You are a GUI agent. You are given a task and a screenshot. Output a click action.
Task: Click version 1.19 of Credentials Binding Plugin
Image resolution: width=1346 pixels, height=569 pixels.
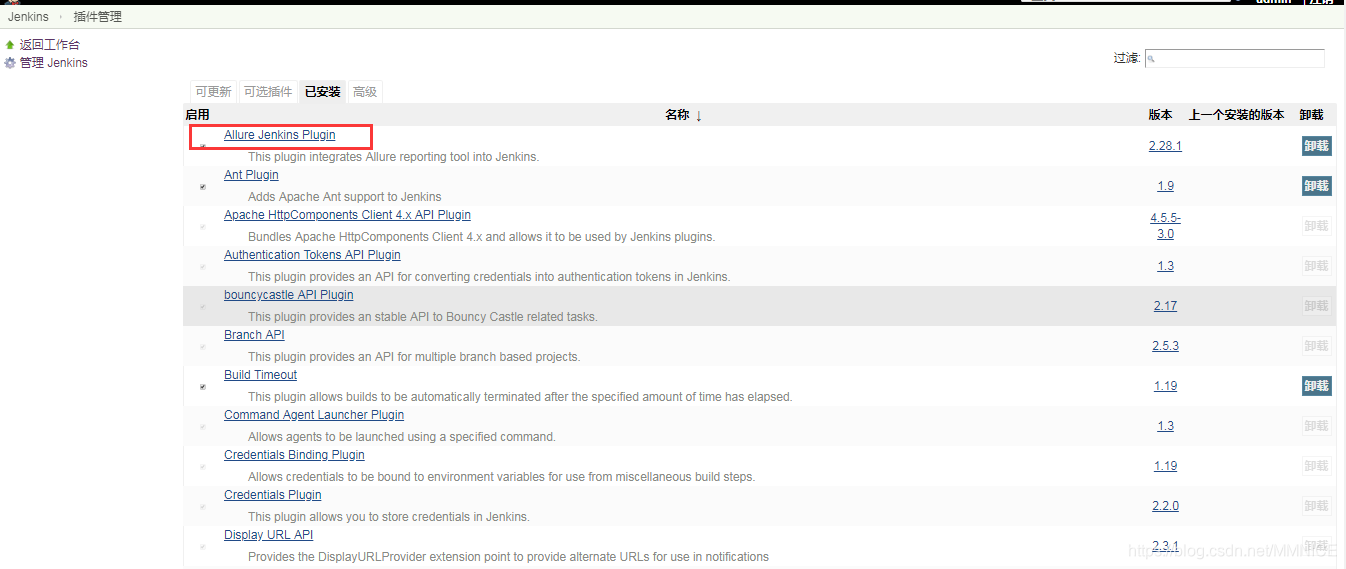tap(1165, 466)
